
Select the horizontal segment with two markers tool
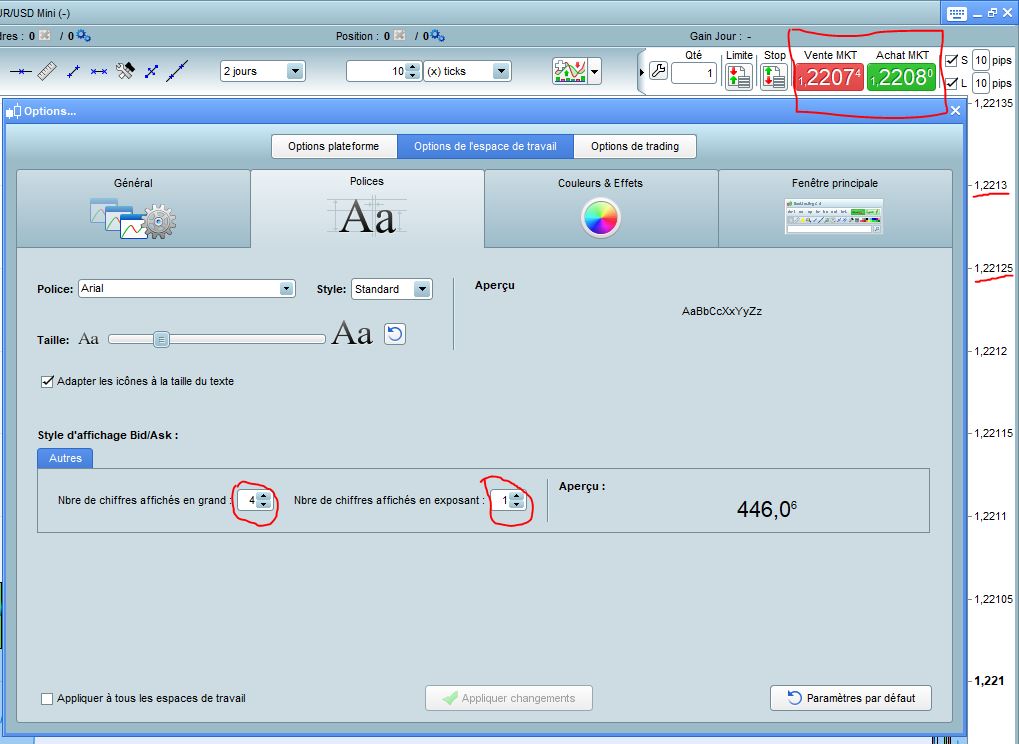click(99, 71)
